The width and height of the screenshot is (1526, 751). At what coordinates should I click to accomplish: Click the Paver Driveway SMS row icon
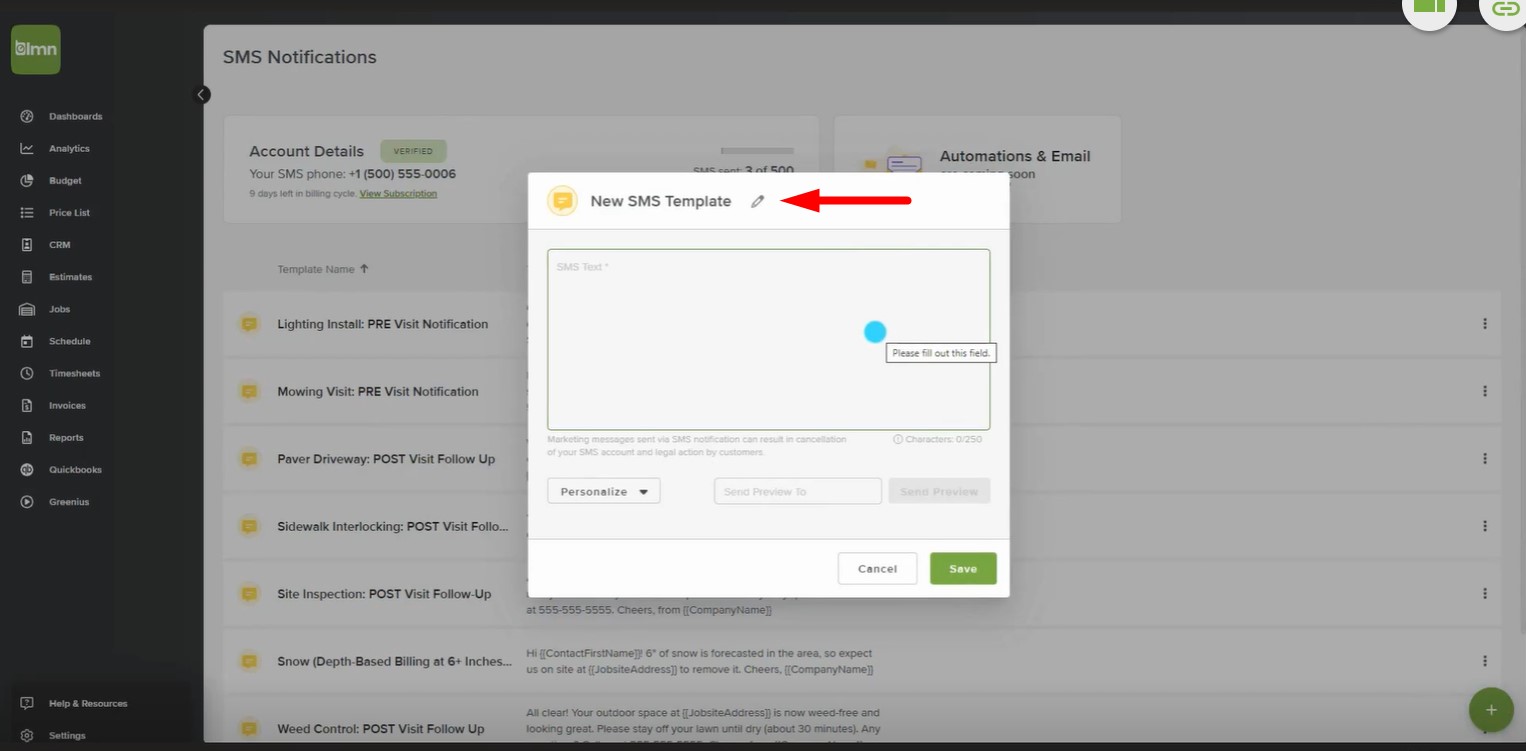click(x=249, y=459)
